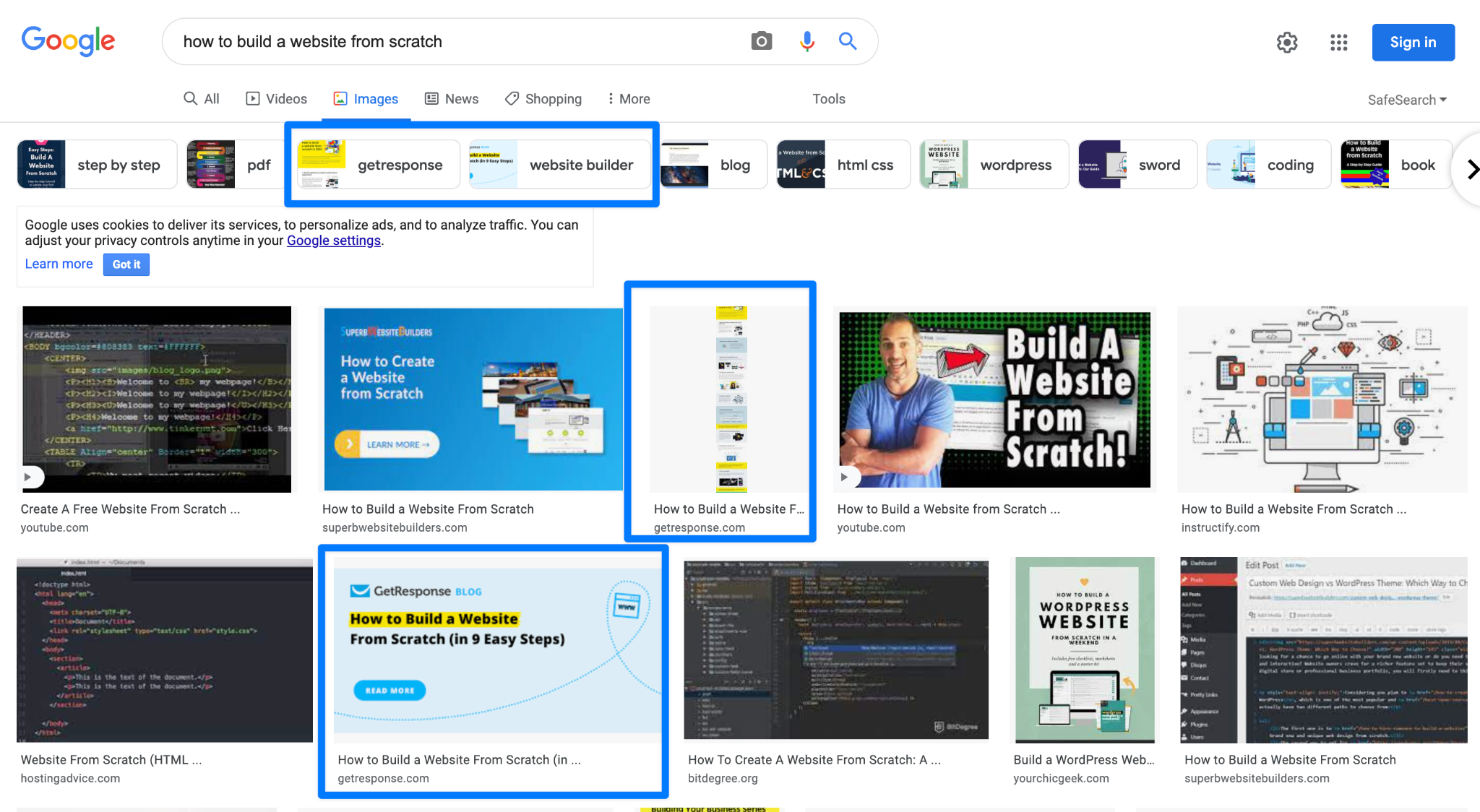Select the getresponse suggestion chip
The image size is (1480, 812).
(x=379, y=165)
